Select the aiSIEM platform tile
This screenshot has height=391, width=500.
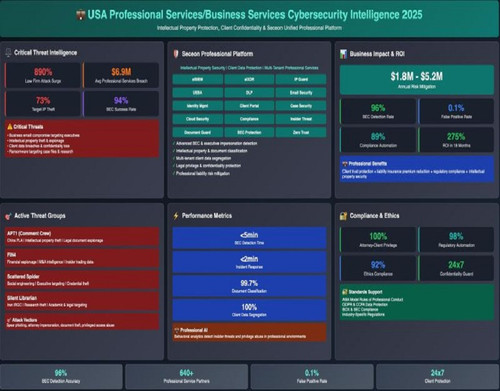coord(198,79)
